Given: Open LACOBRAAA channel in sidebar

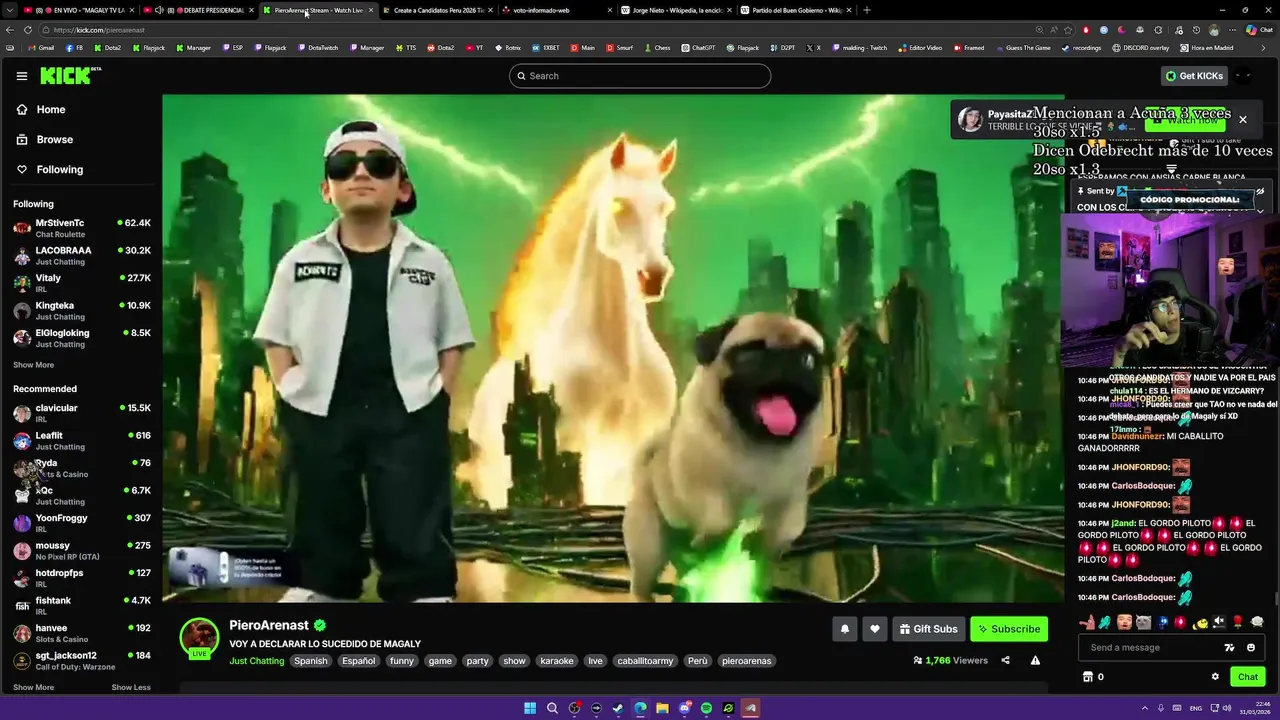Looking at the screenshot, I should (x=82, y=256).
